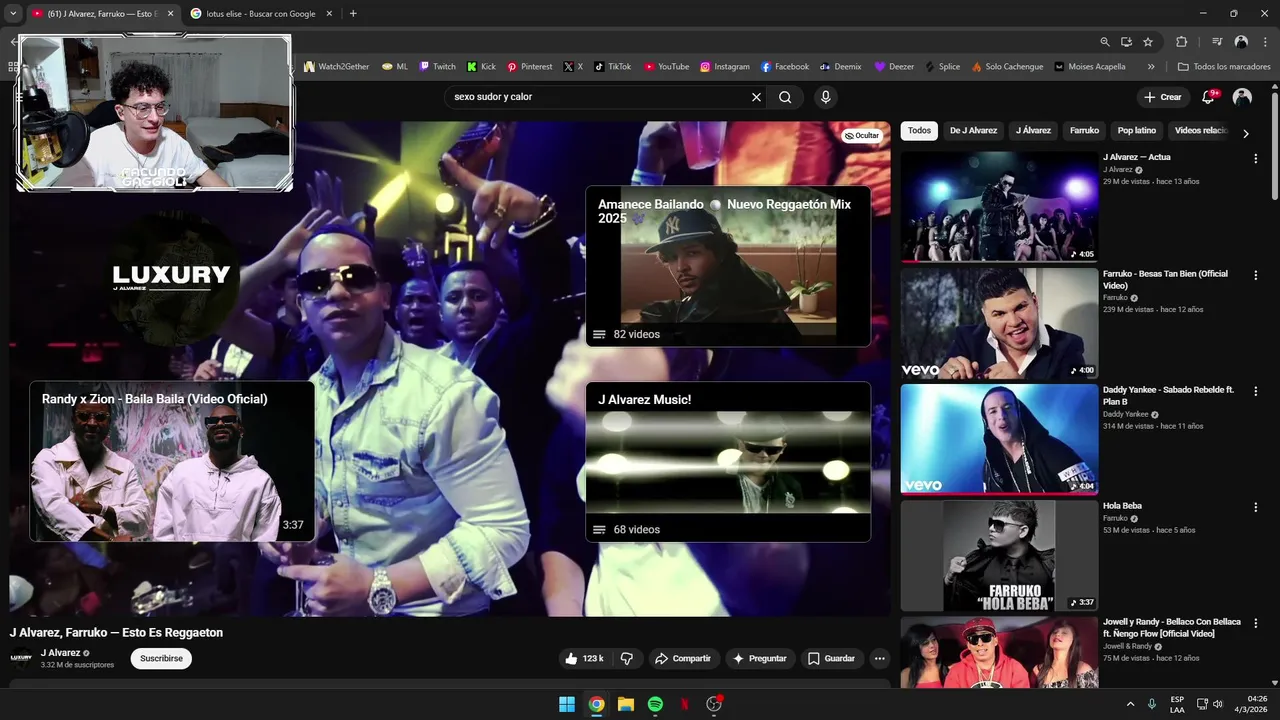The image size is (1280, 720).
Task: Open options menu for Sabado Rebelde video
Action: point(1256,391)
